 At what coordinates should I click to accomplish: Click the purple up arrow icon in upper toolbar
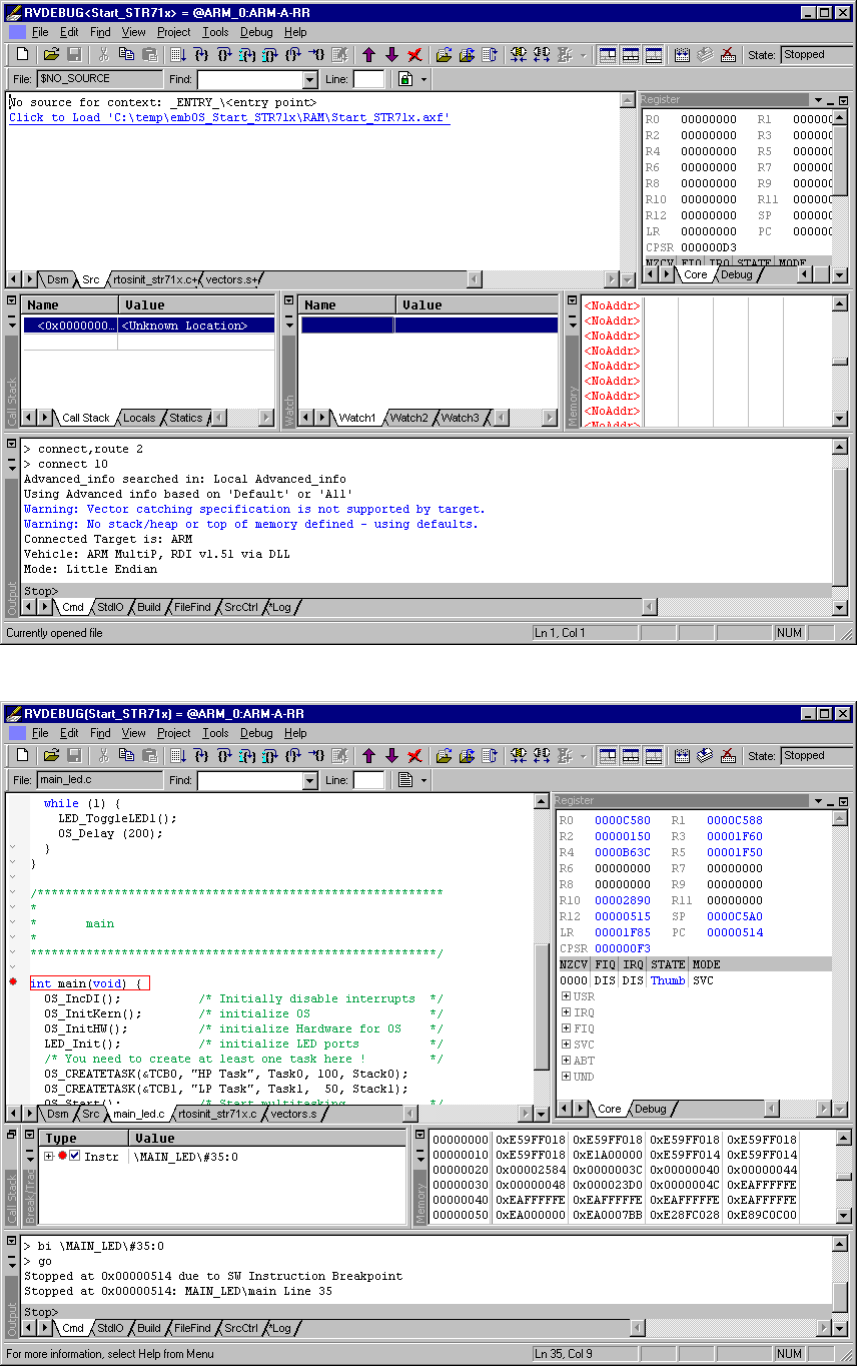pyautogui.click(x=368, y=55)
